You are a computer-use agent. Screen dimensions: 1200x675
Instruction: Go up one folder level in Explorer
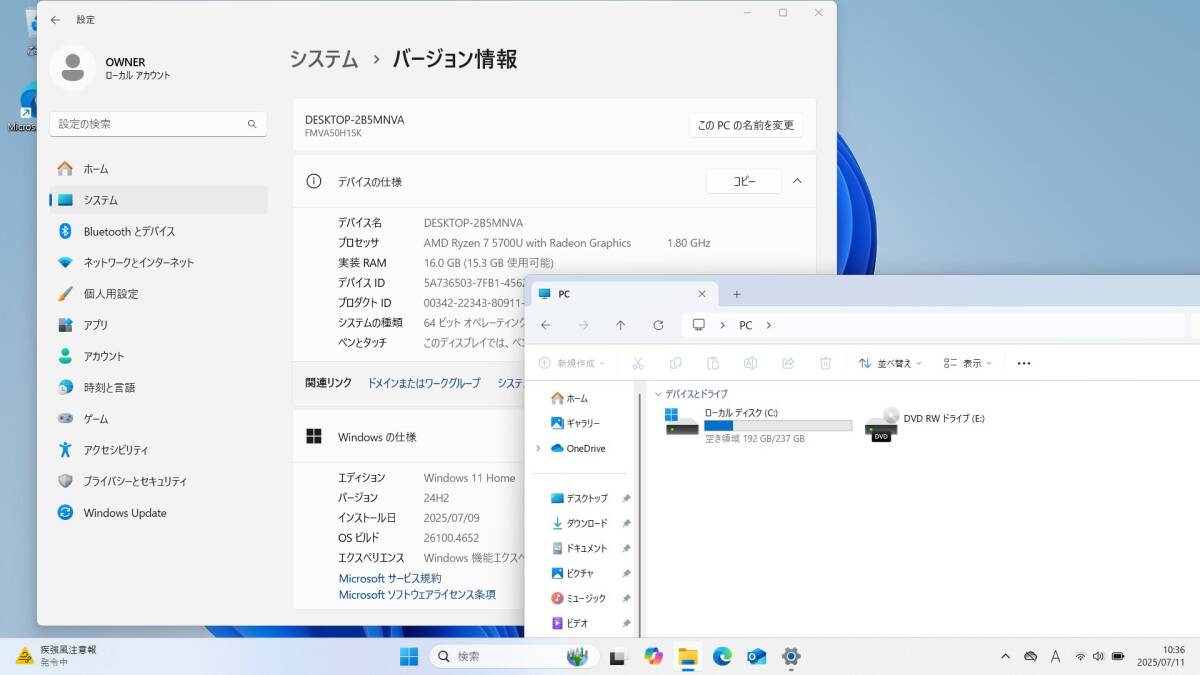(x=620, y=325)
